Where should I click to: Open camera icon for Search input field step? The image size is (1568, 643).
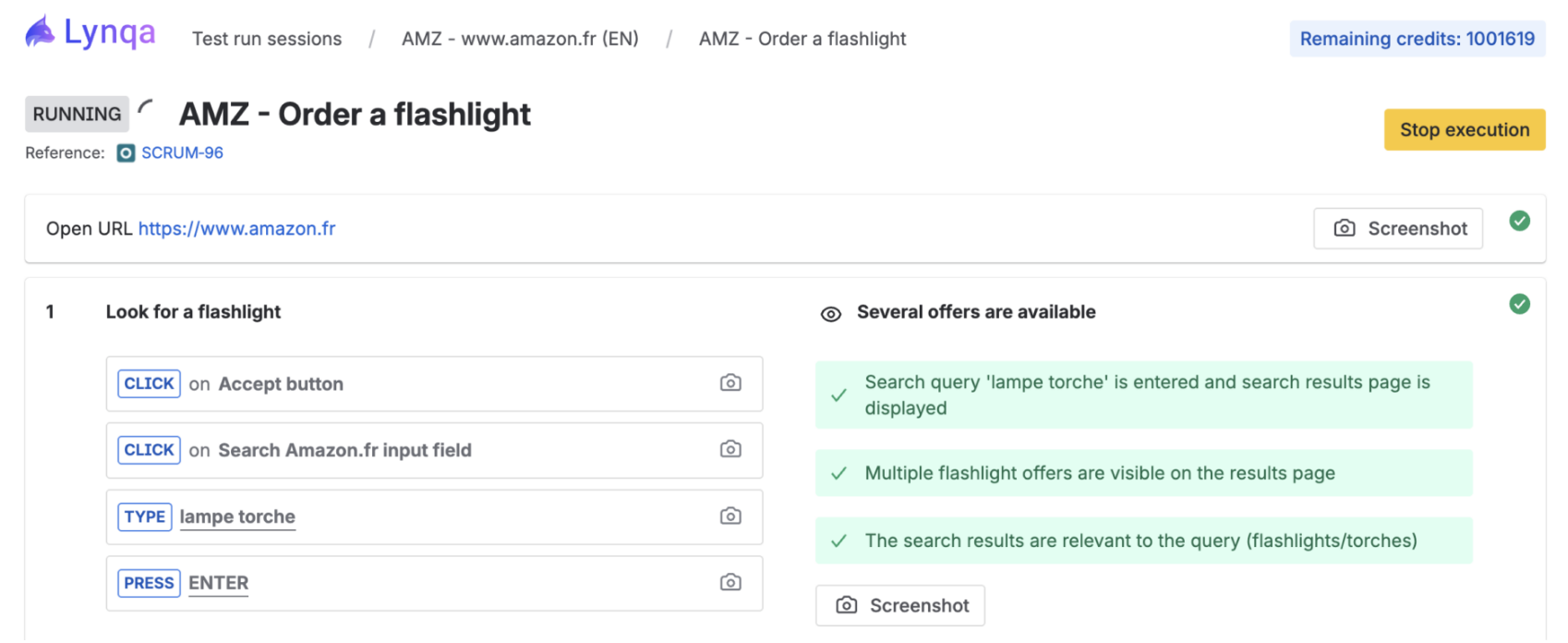pos(730,450)
